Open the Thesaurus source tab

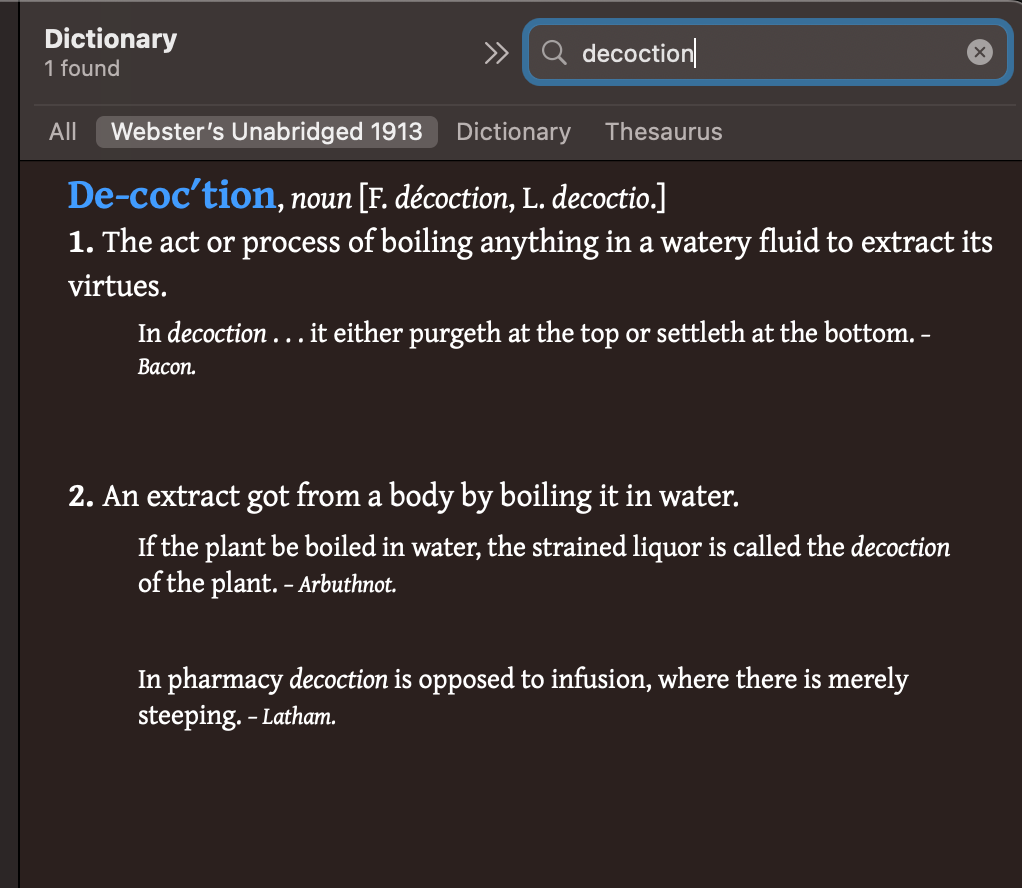(664, 132)
